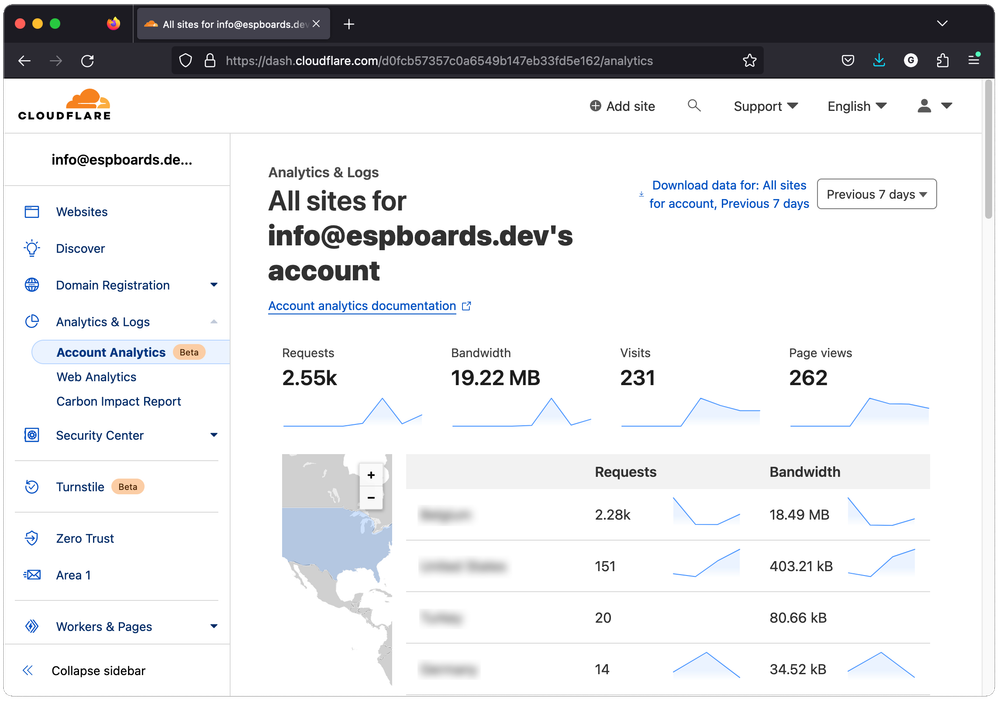Zoom in on the map
The height and width of the screenshot is (703, 1000).
pos(371,475)
